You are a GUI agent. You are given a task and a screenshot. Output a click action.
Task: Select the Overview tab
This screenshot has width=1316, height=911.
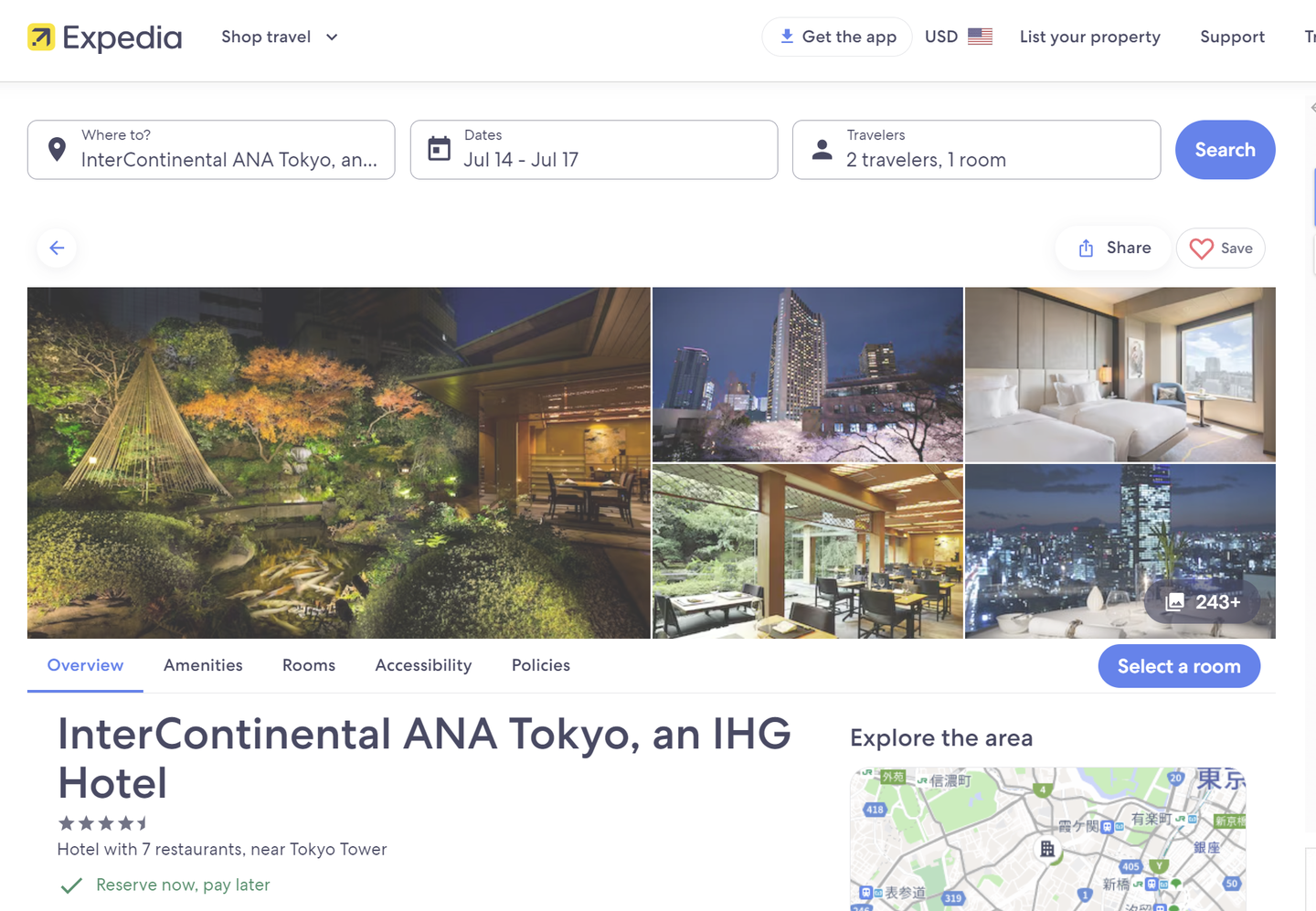[x=85, y=666]
